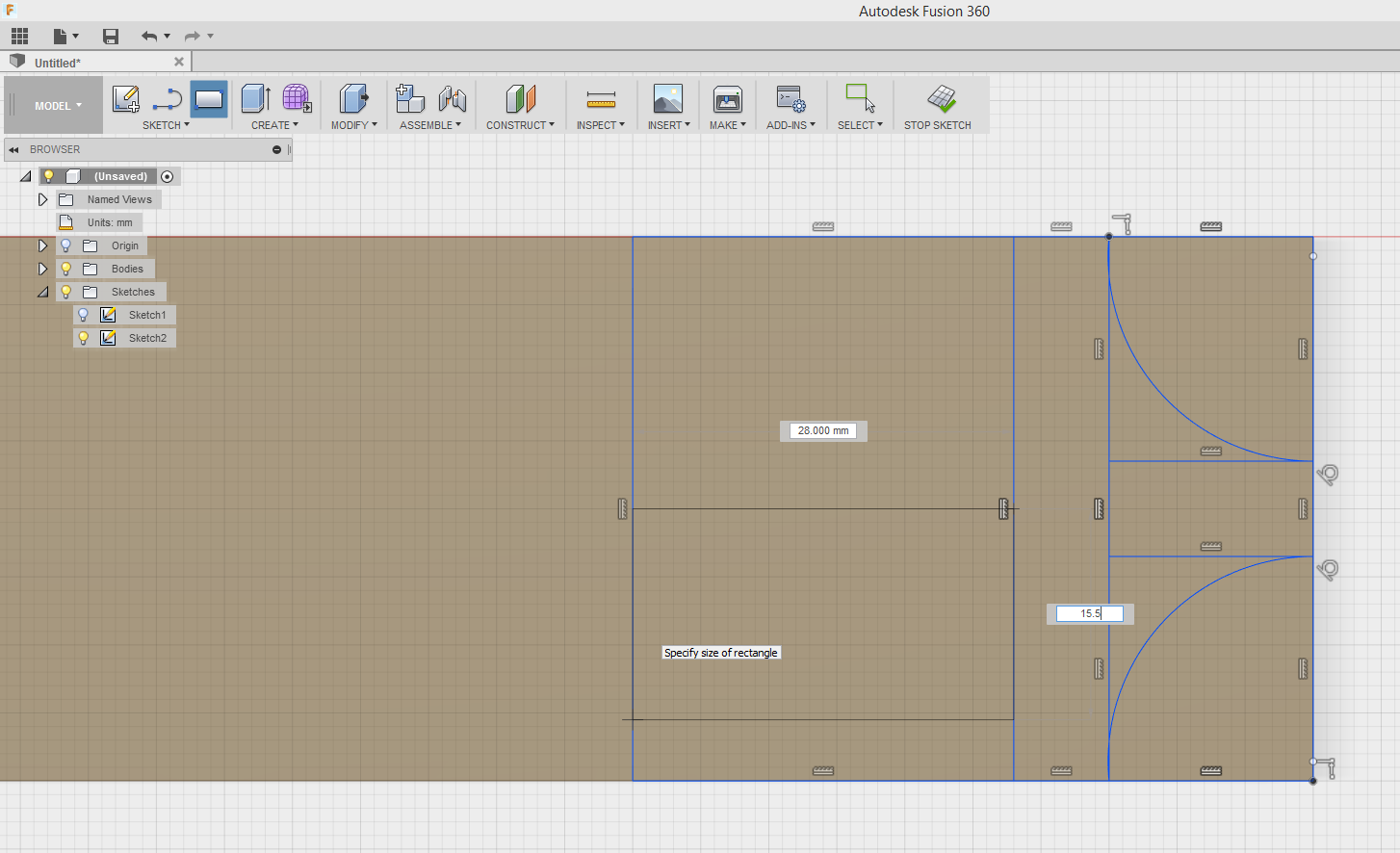Expand the Origin folder
The height and width of the screenshot is (853, 1400).
[x=42, y=246]
